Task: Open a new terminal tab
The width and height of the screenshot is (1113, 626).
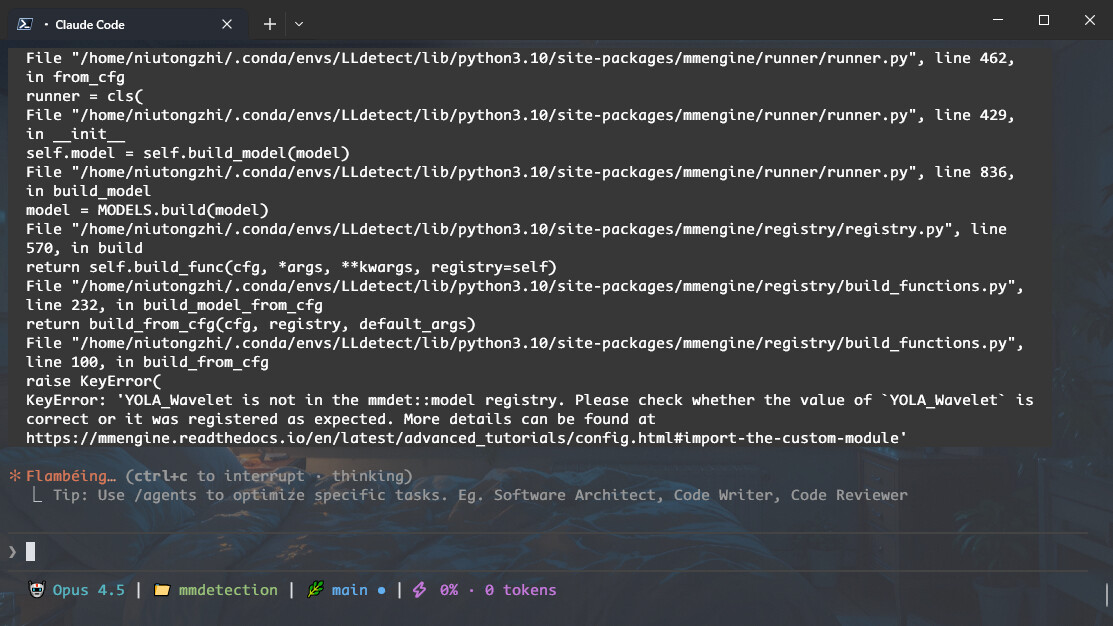Action: pos(270,24)
